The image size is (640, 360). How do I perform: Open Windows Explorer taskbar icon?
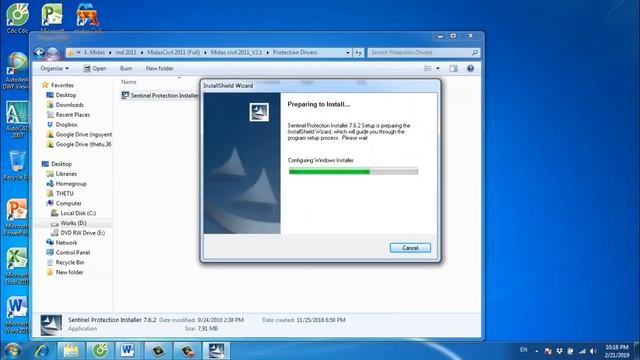71,351
